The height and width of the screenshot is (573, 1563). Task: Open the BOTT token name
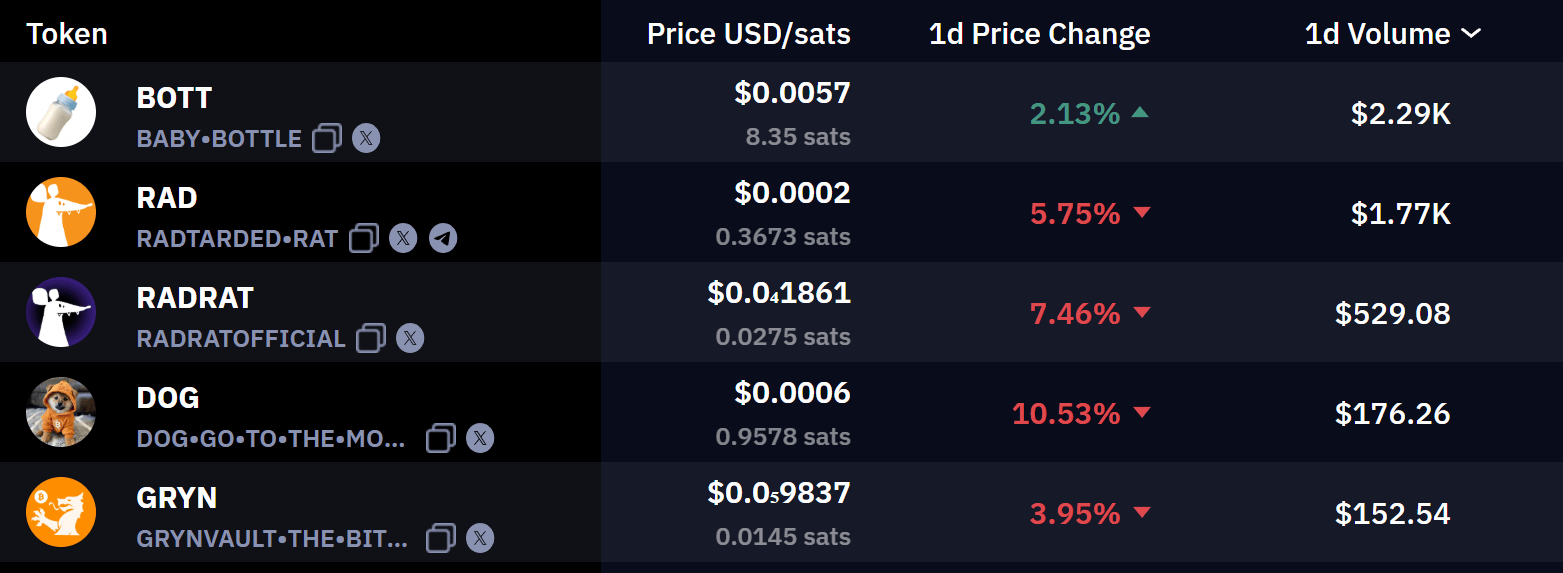coord(174,98)
